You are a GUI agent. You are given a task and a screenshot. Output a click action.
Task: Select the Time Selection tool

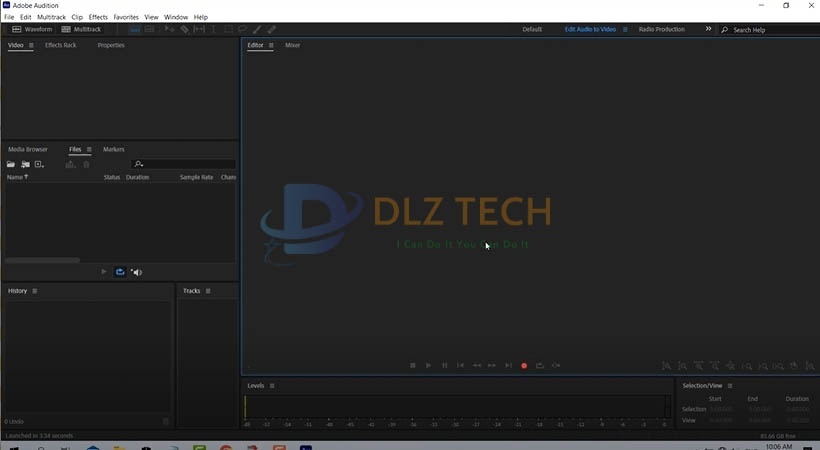213,30
